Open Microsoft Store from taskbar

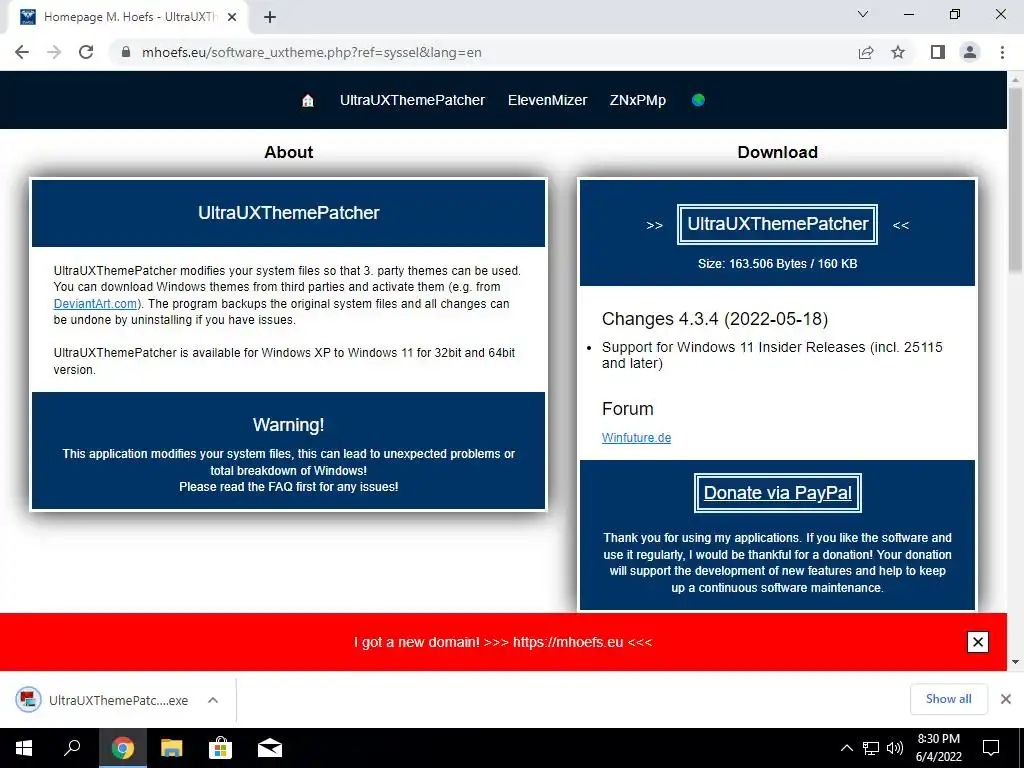[220, 748]
